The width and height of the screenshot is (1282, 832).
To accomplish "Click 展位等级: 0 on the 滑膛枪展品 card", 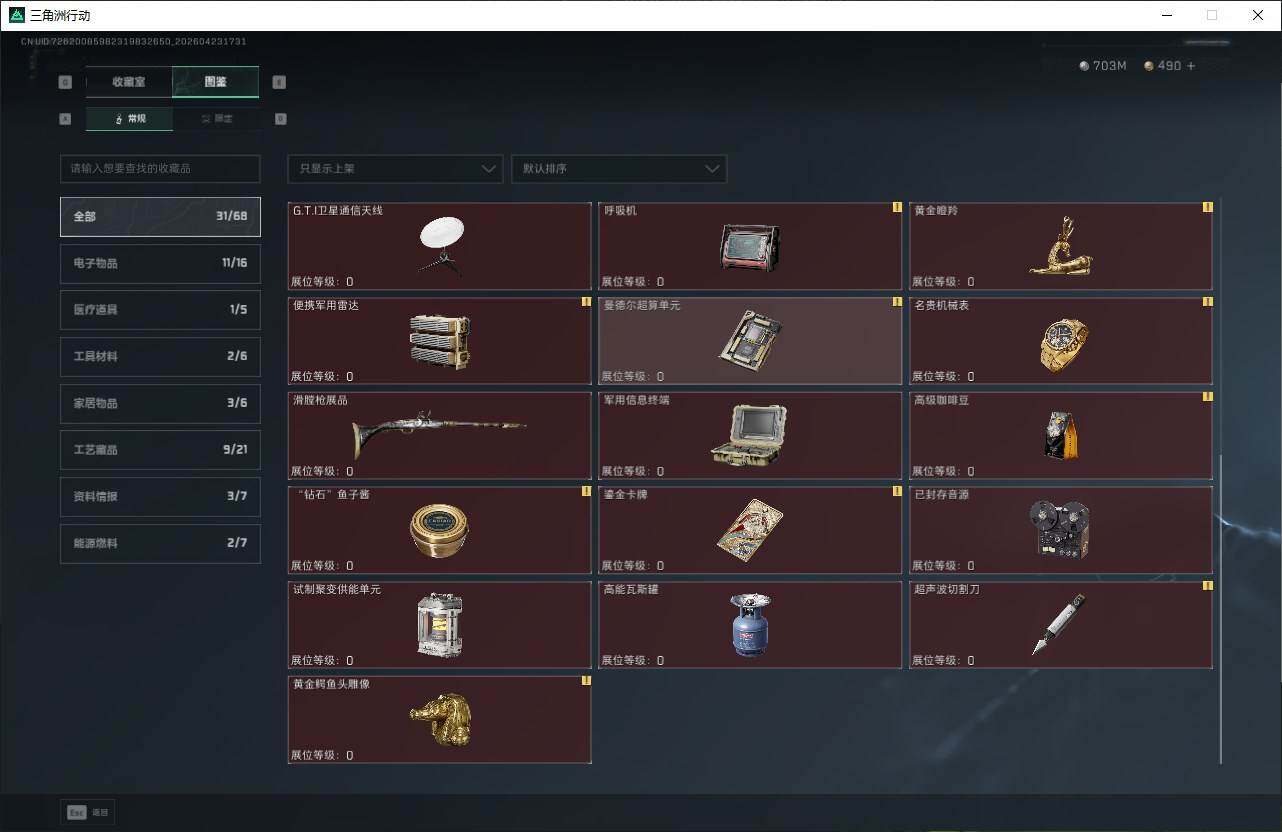I will click(x=322, y=471).
